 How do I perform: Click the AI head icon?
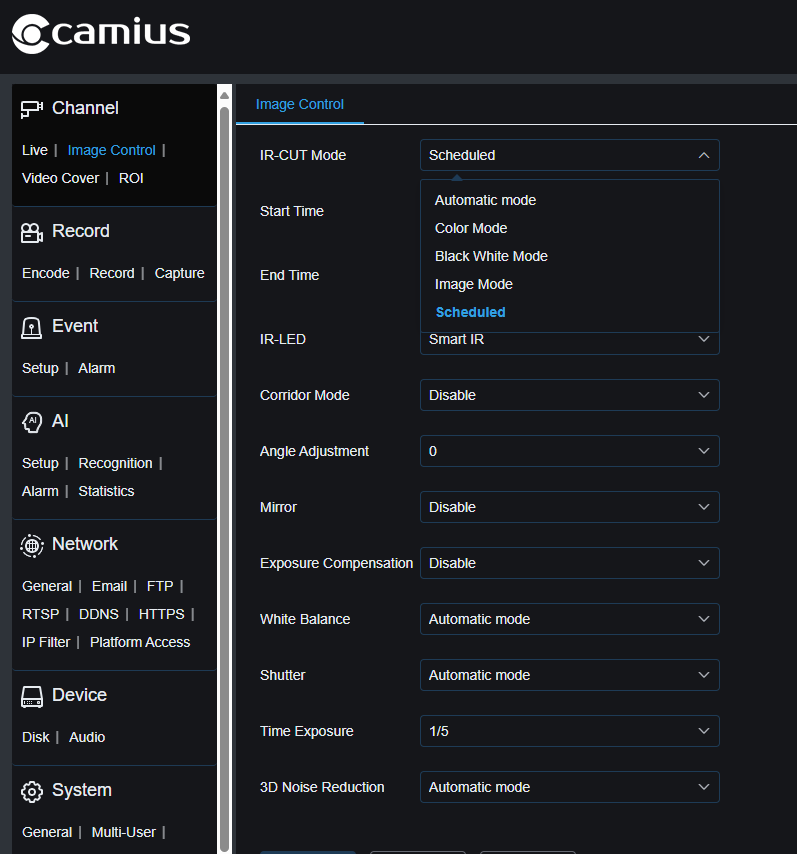click(x=33, y=422)
